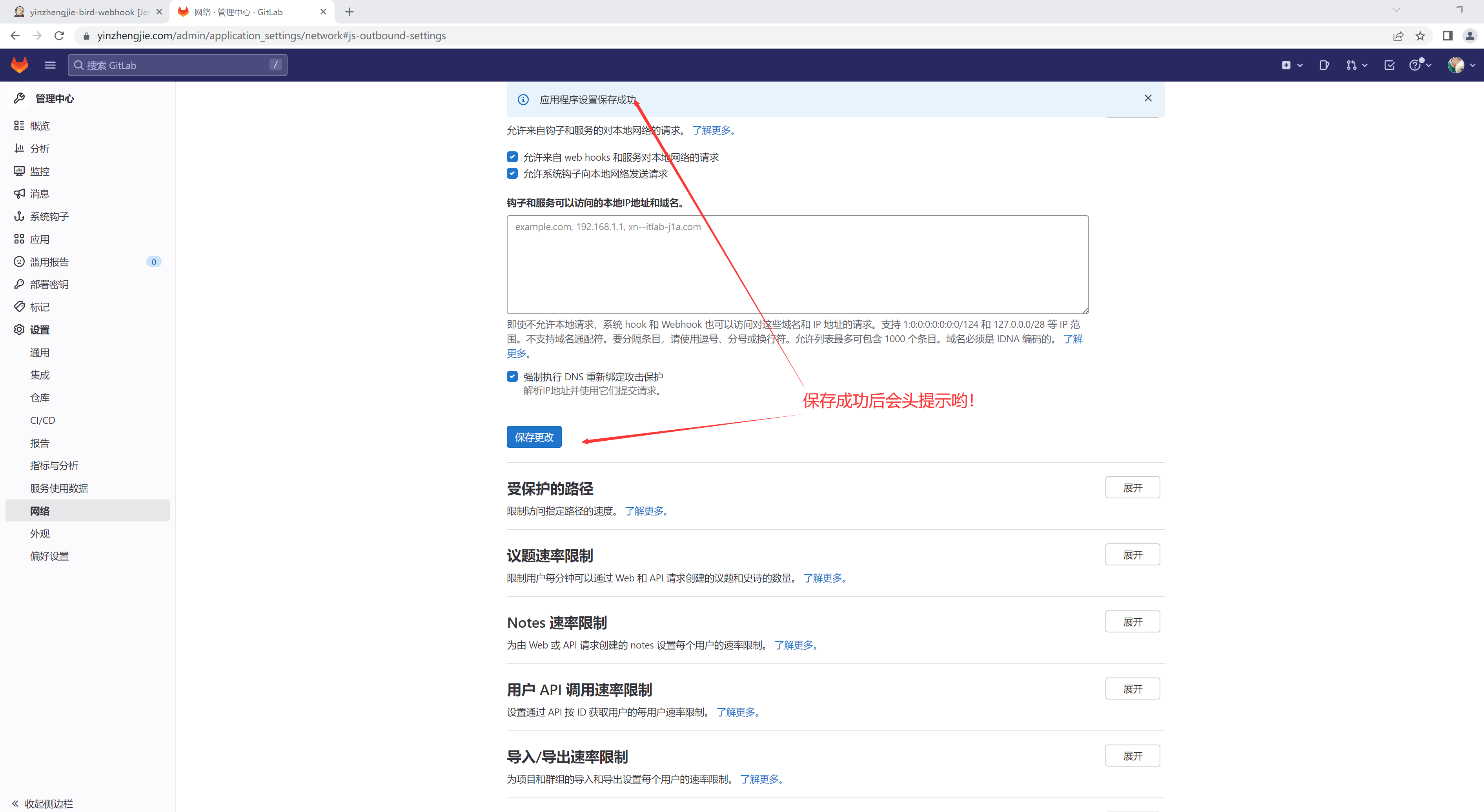1484x812 pixels.
Task: Toggle allow system hooks local requests checkbox
Action: click(x=512, y=173)
